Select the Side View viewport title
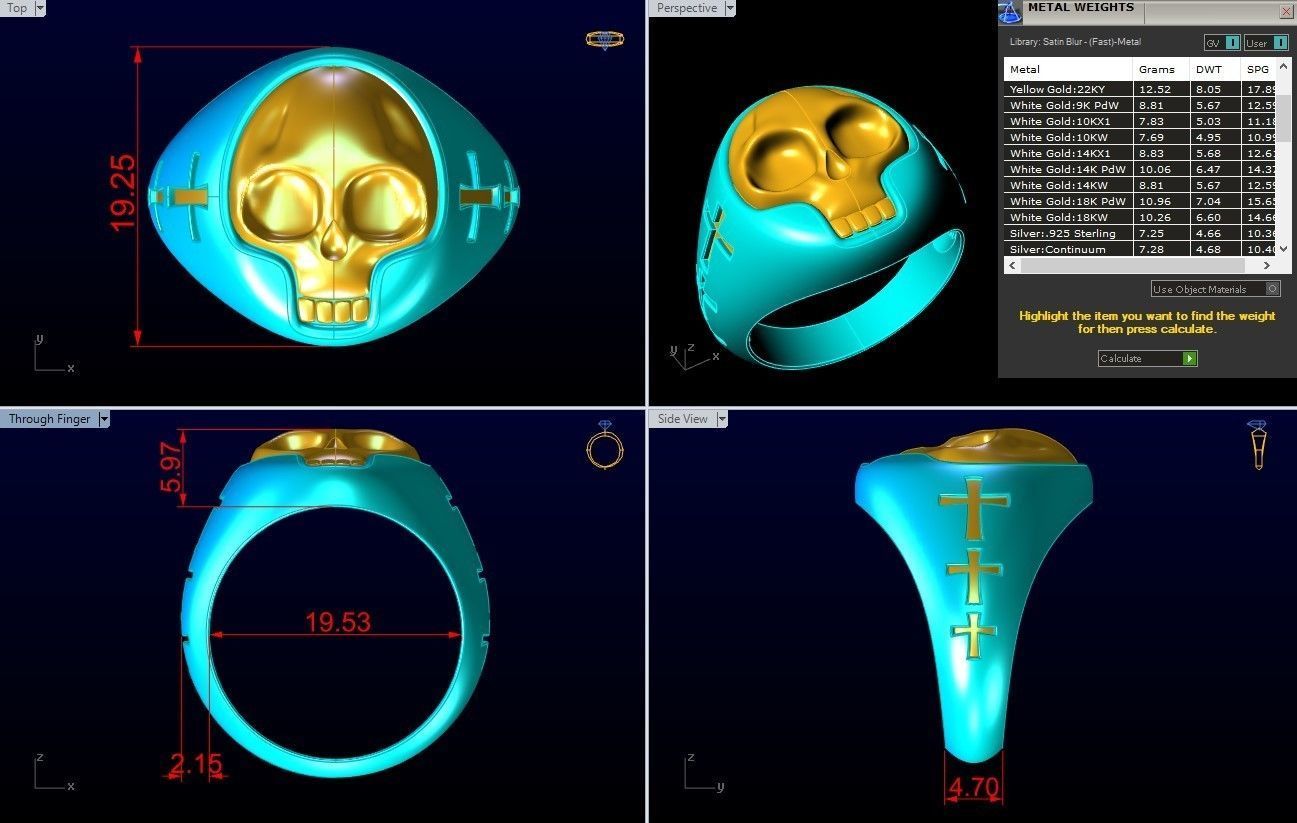The width and height of the screenshot is (1297, 823). click(x=683, y=419)
